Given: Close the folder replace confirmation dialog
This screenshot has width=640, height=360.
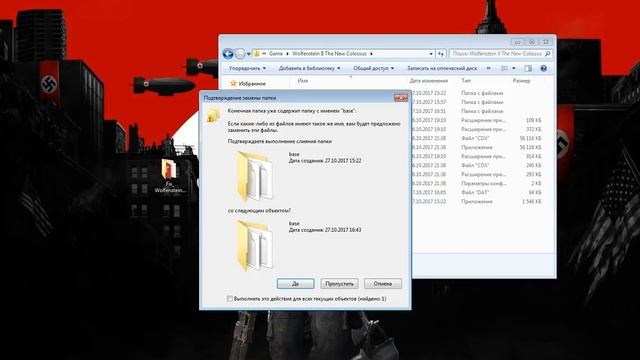Looking at the screenshot, I should 401,98.
